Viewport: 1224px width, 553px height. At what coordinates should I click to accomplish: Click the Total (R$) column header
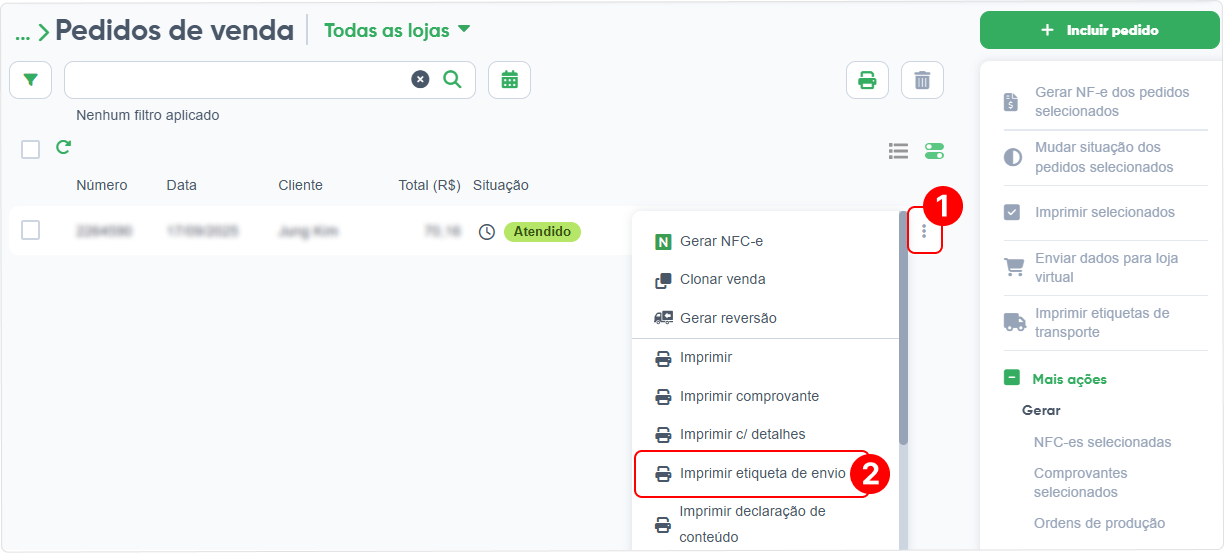pyautogui.click(x=429, y=185)
